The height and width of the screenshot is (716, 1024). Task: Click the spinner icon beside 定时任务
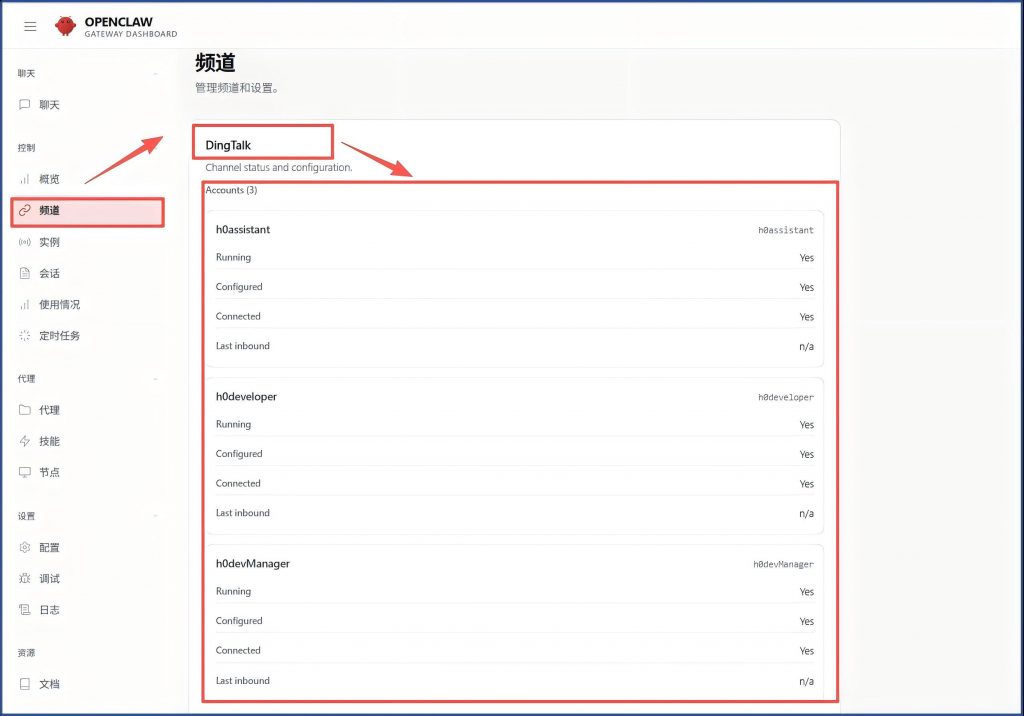[x=25, y=336]
